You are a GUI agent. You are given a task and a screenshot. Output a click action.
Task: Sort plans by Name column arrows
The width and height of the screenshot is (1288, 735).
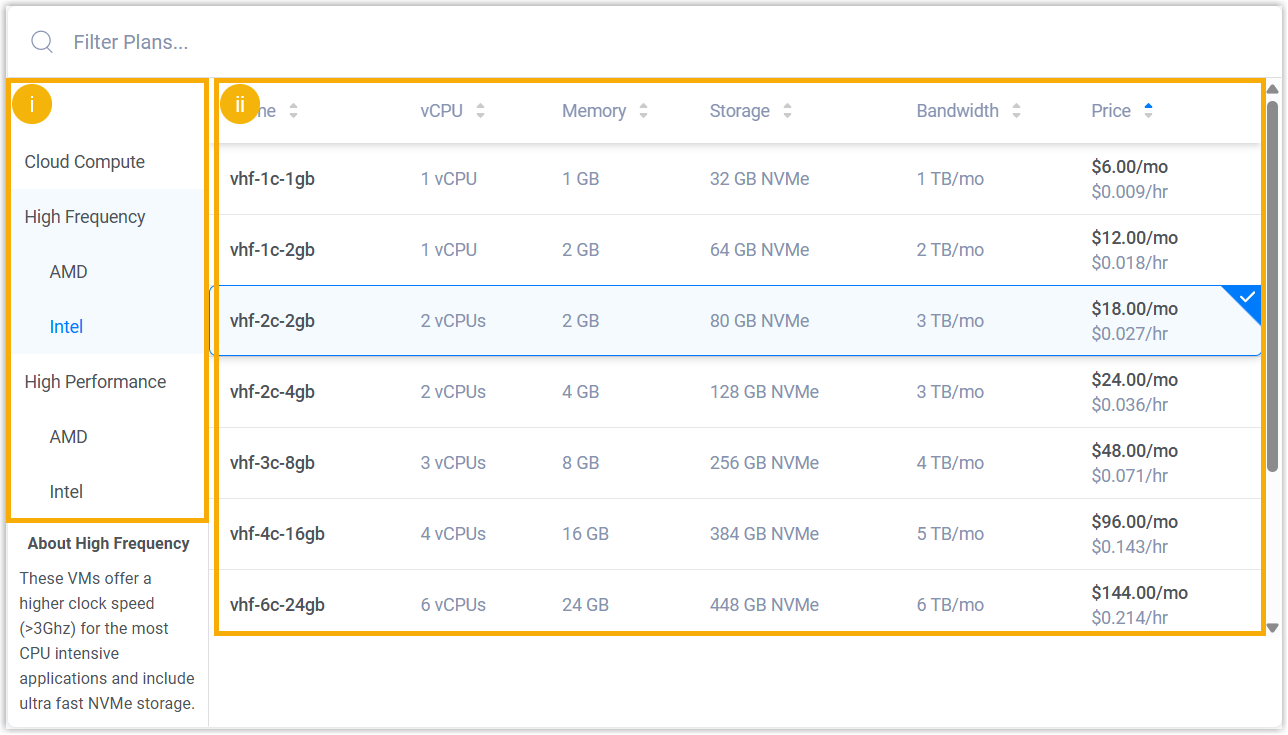[x=293, y=111]
